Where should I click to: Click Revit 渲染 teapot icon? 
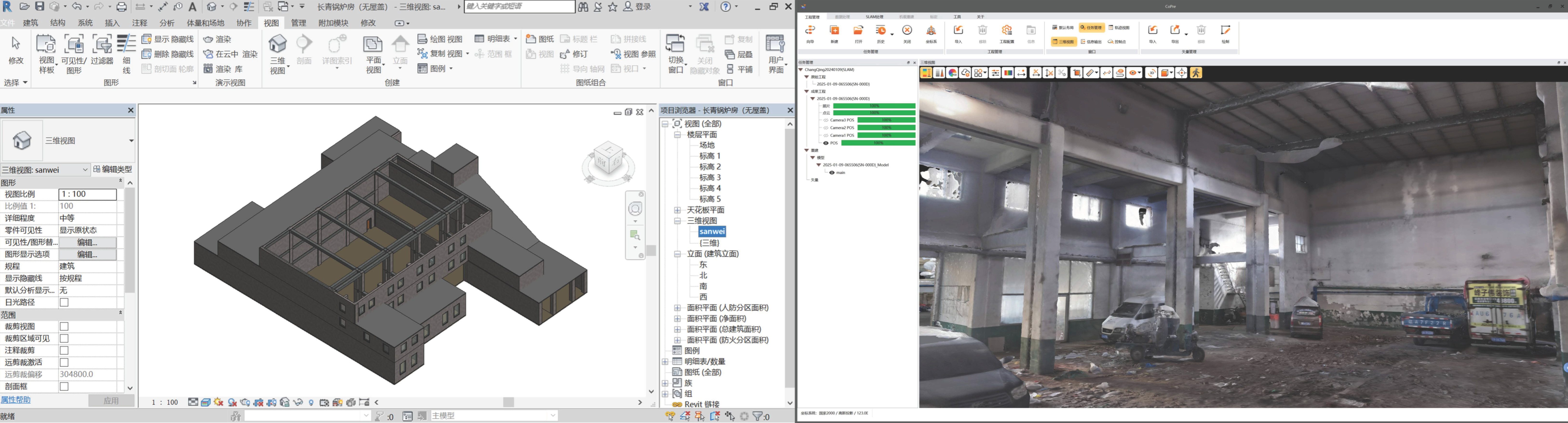(208, 39)
